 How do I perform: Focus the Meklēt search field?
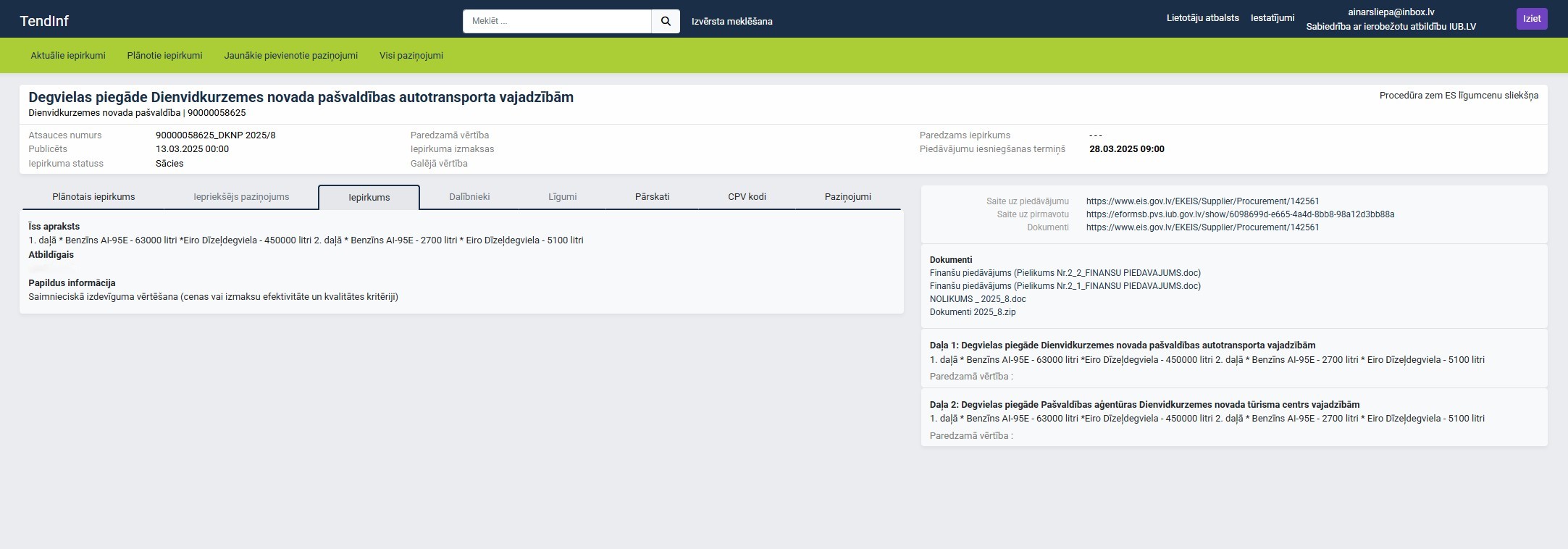[556, 21]
